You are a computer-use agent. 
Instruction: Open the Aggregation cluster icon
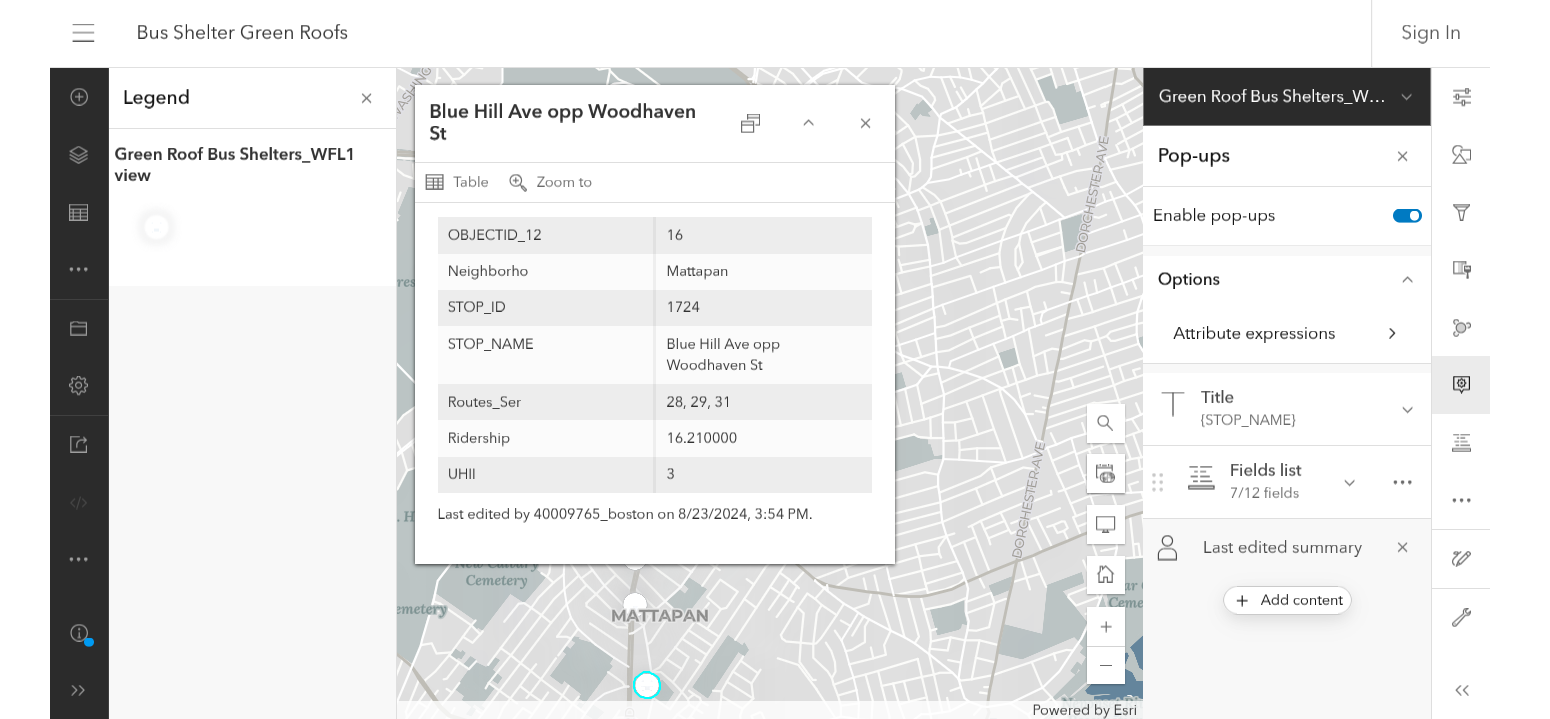[x=1461, y=328]
